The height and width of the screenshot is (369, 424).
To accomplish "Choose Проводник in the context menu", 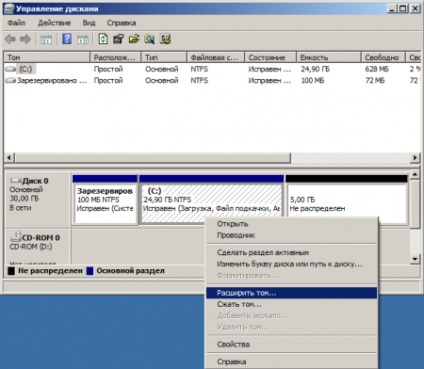I will click(x=292, y=235).
